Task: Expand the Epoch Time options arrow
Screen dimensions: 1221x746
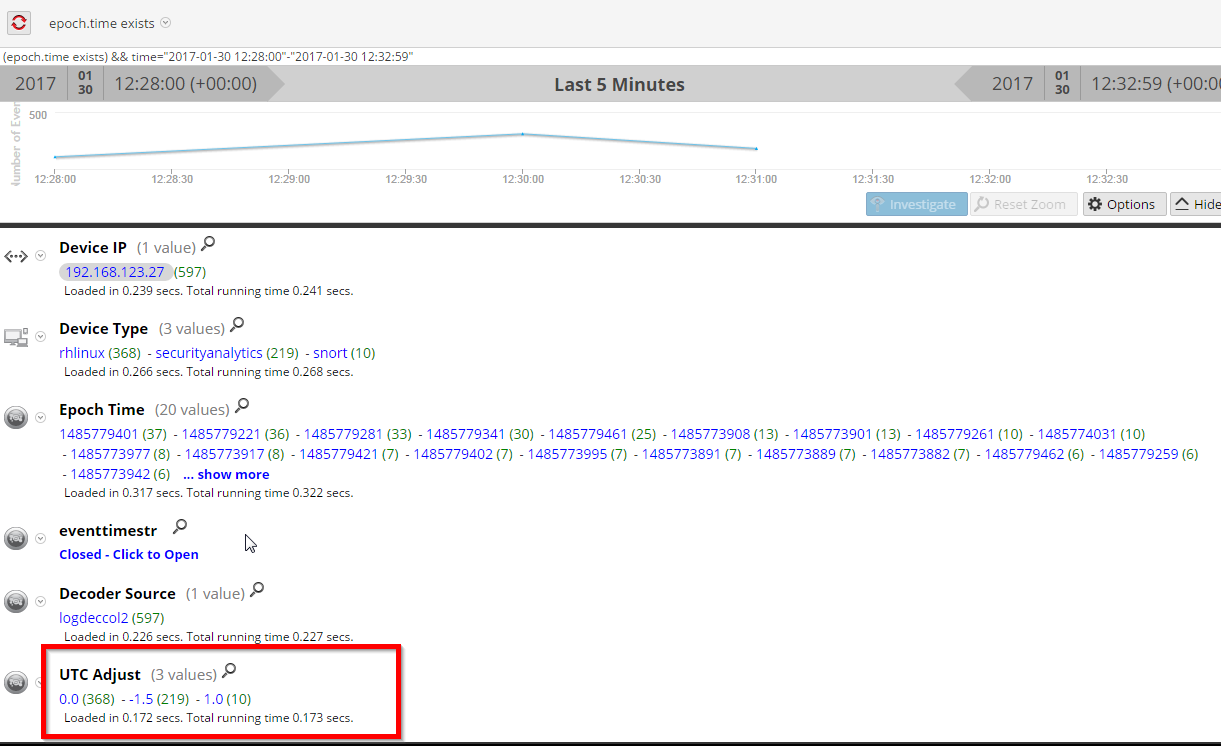Action: 41,417
